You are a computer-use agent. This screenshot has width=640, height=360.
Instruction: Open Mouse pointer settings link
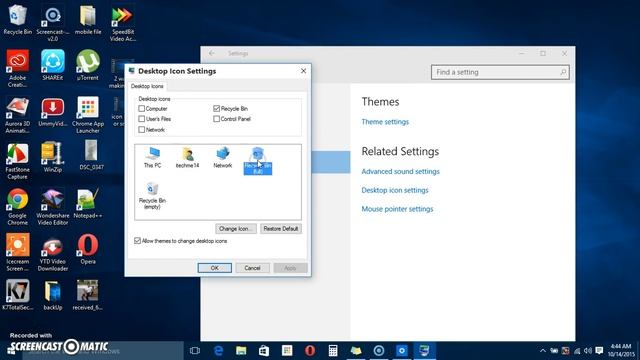point(397,209)
